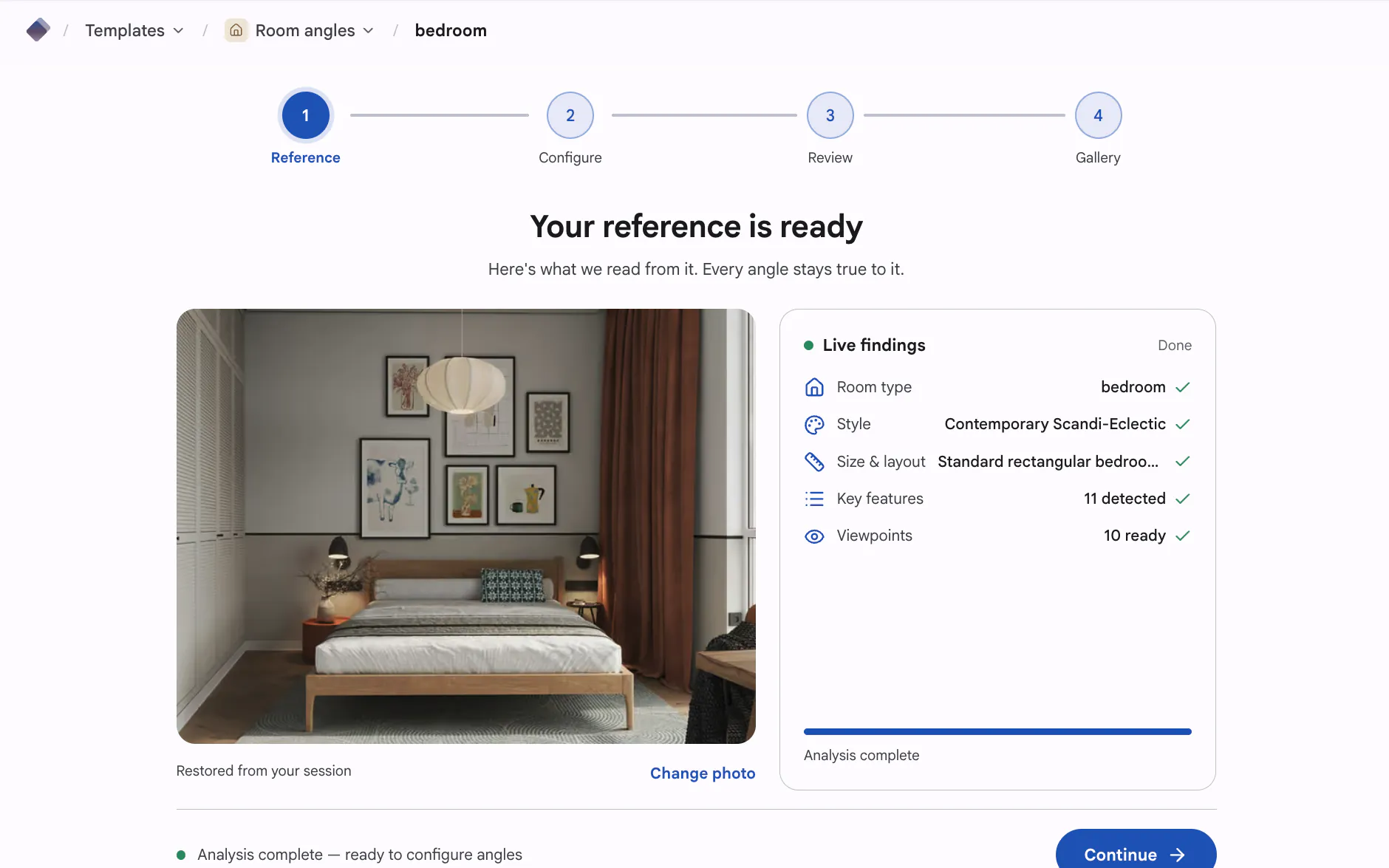Click the analysis progress bar
Viewport: 1389px width, 868px height.
click(997, 731)
